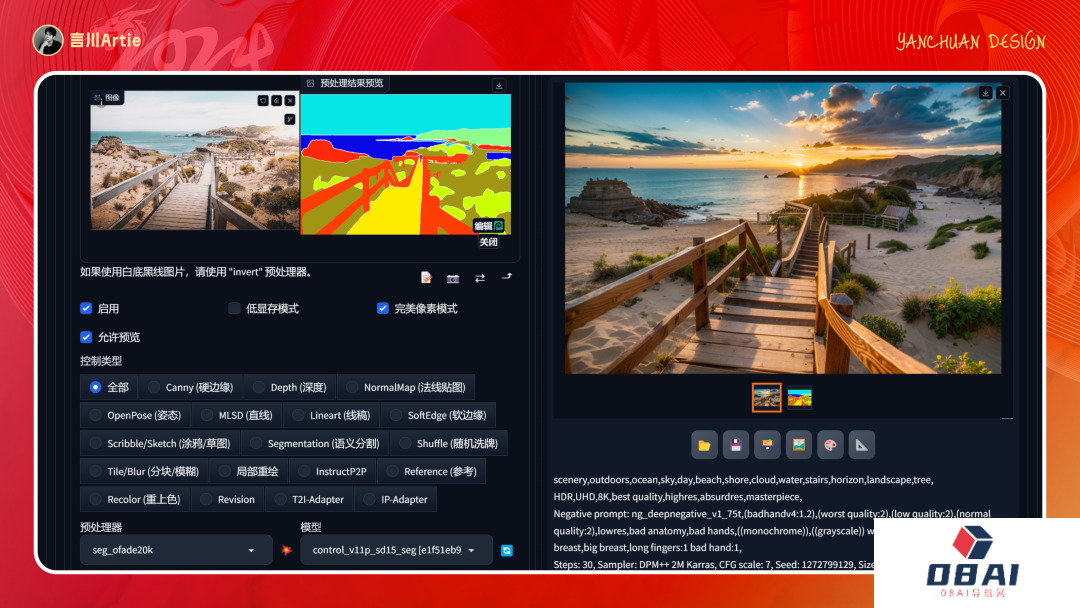Send to extras with the triangle ruler icon
This screenshot has width=1080, height=608.
(x=862, y=445)
